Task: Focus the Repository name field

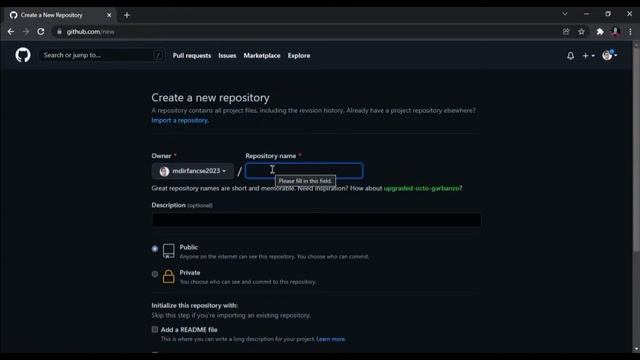Action: coord(304,171)
